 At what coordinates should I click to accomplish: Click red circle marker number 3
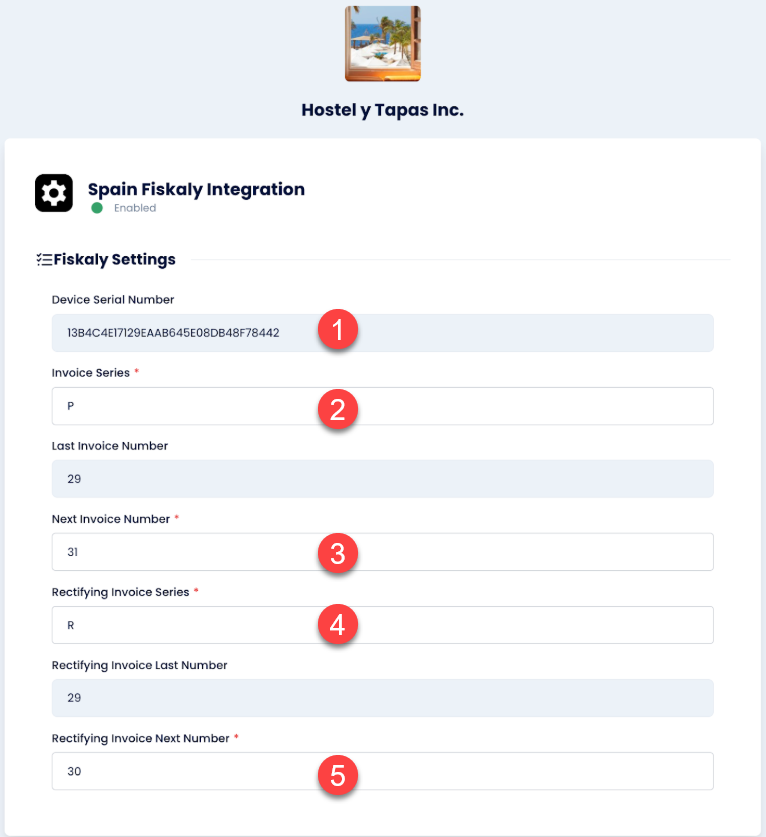pos(337,552)
